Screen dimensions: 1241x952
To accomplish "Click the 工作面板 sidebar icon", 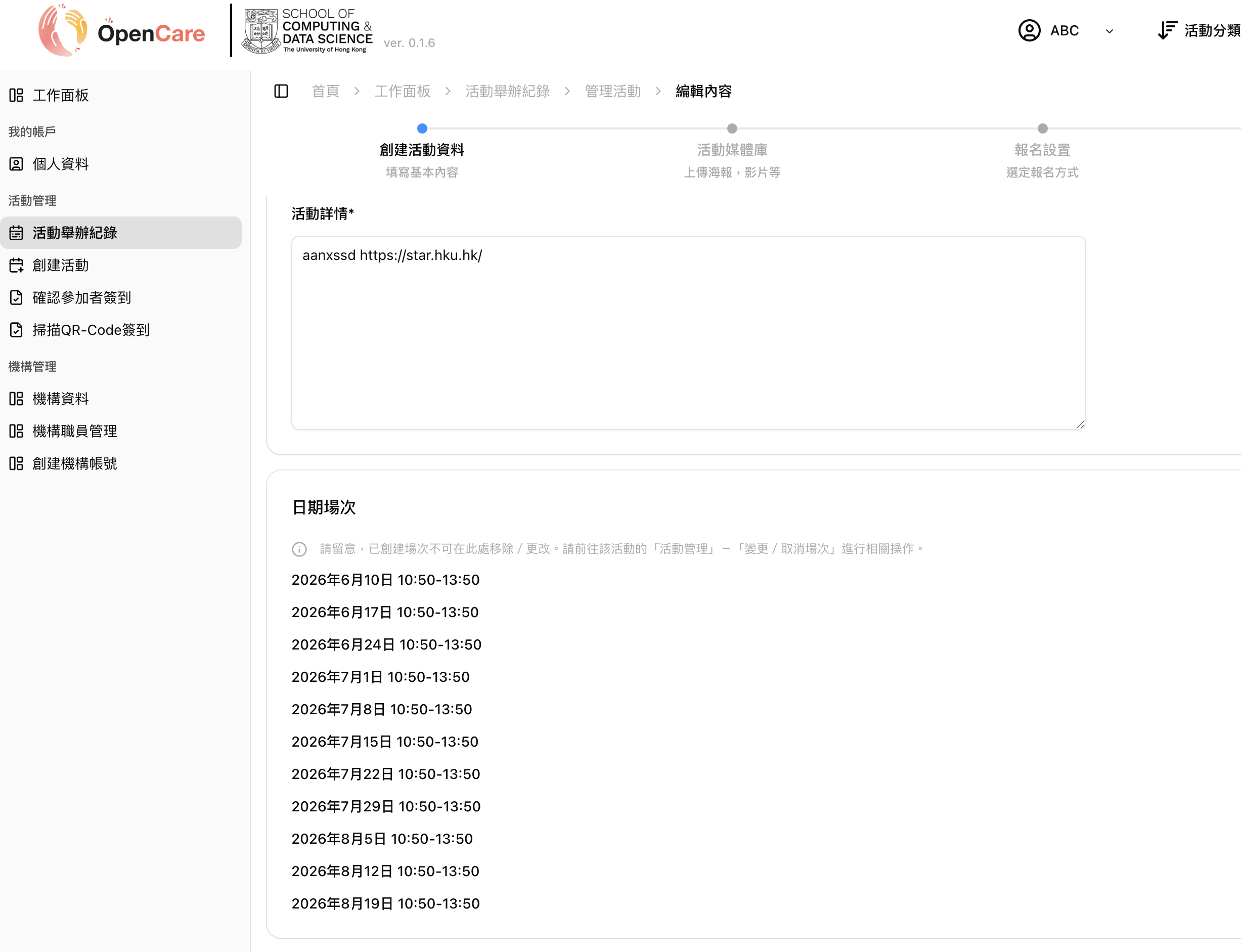I will [16, 95].
